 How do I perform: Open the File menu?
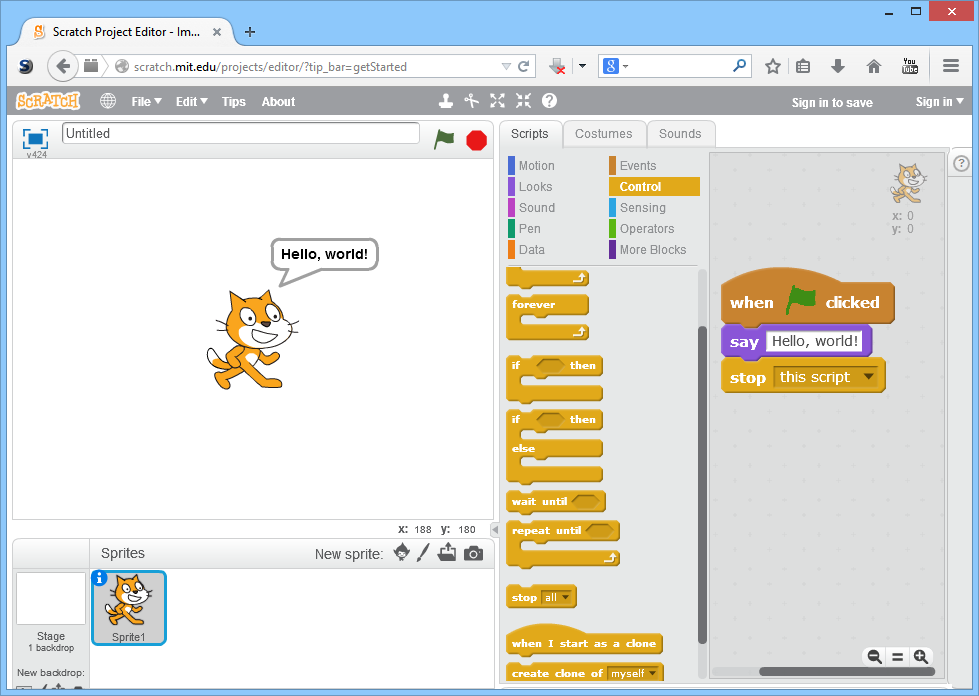pos(146,101)
